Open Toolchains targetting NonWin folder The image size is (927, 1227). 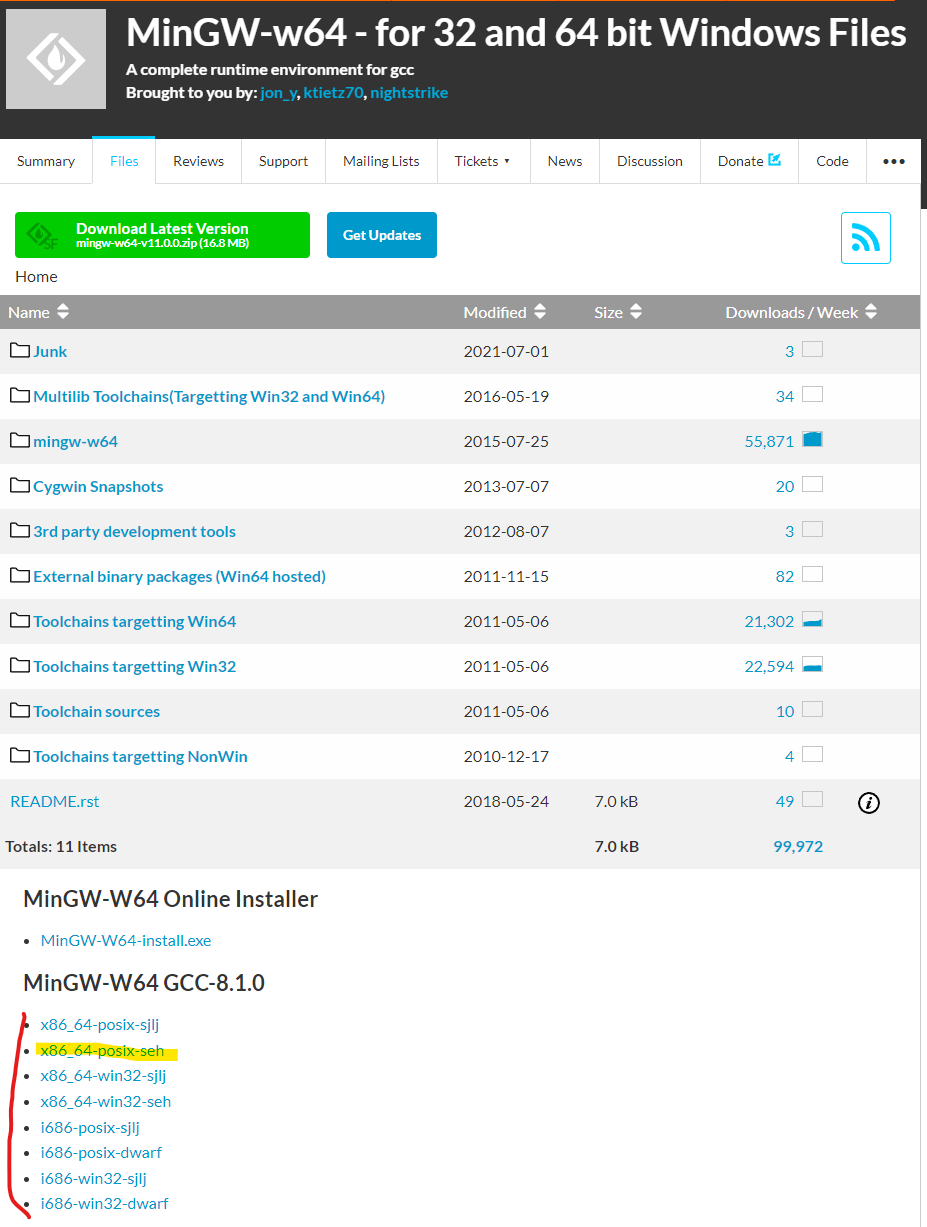tap(140, 756)
